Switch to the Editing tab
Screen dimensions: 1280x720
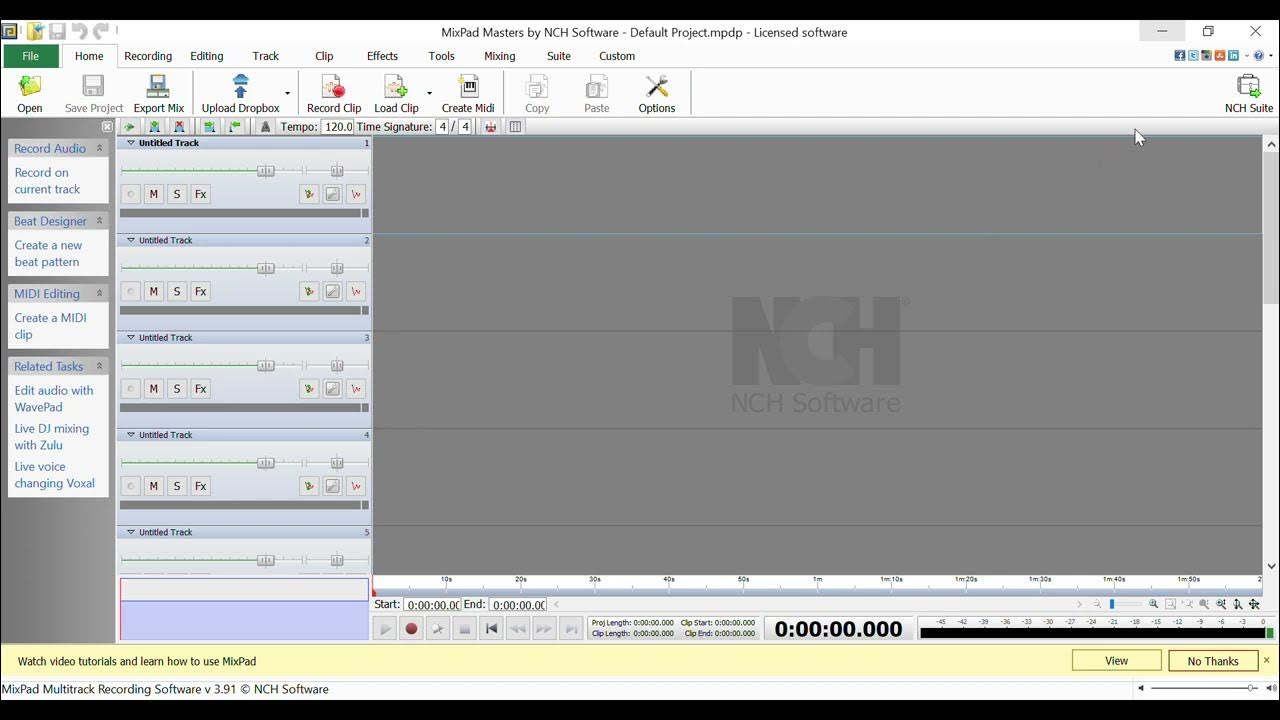pos(207,56)
